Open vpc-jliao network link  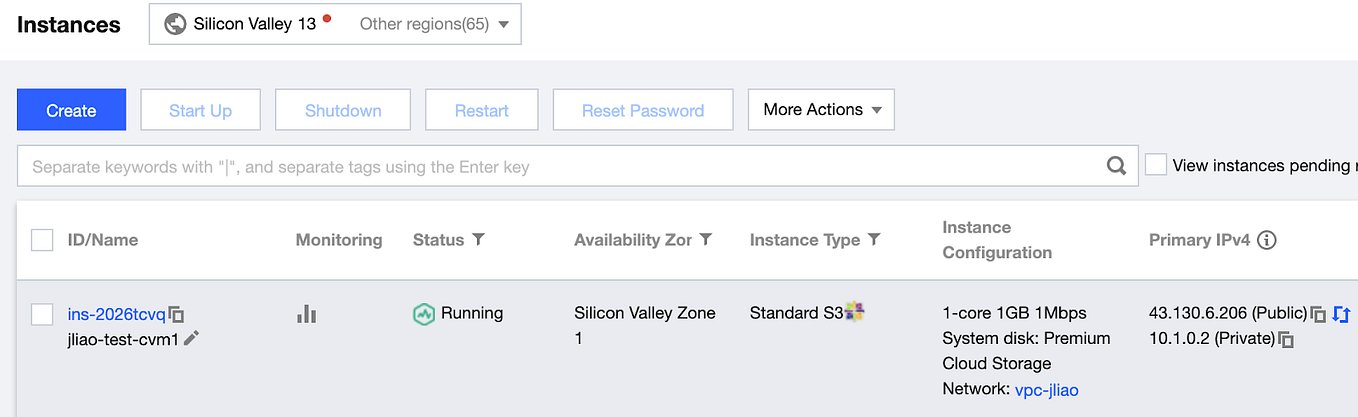(1047, 390)
